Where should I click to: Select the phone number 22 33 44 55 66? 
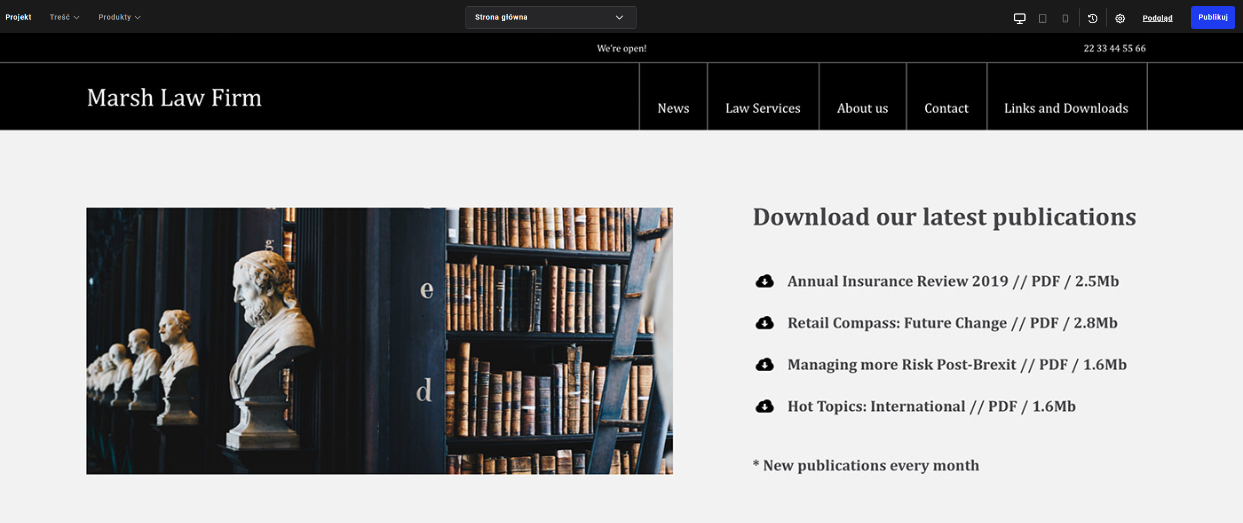click(1114, 48)
